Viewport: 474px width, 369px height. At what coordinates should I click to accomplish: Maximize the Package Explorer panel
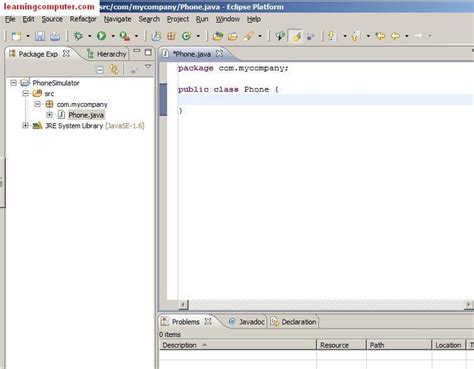(x=148, y=52)
